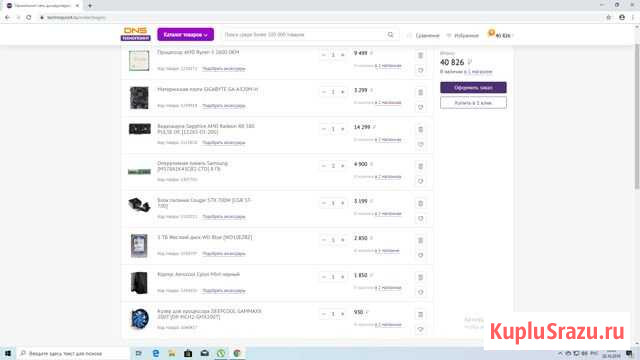This screenshot has height=360, width=640.
Task: Click the product search input field
Action: click(x=304, y=35)
